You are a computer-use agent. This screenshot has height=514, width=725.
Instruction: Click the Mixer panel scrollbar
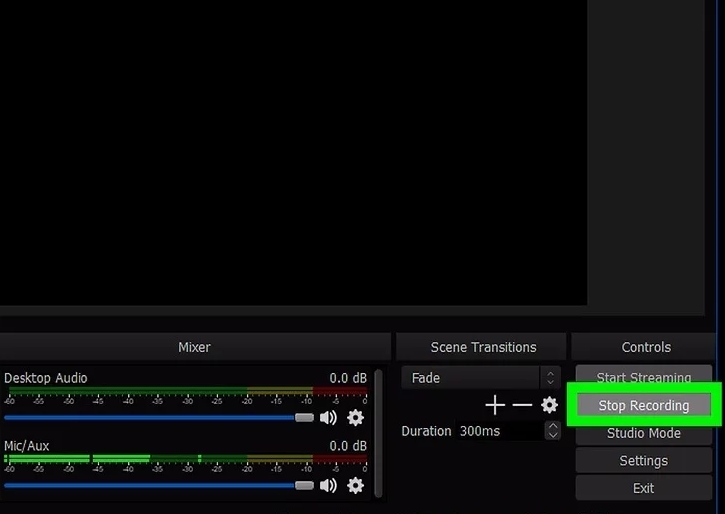378,433
